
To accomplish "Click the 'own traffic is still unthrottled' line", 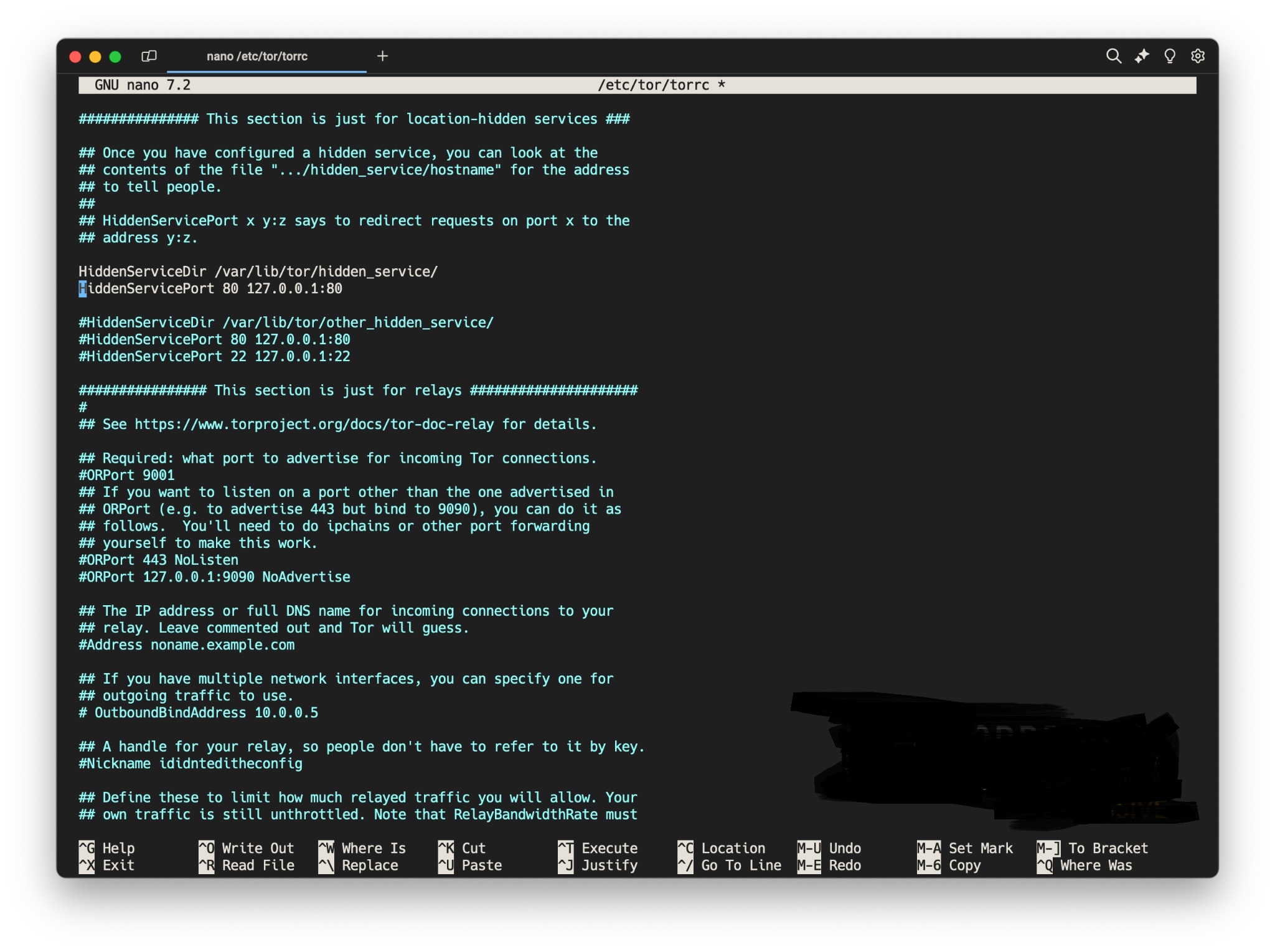I will pos(358,814).
